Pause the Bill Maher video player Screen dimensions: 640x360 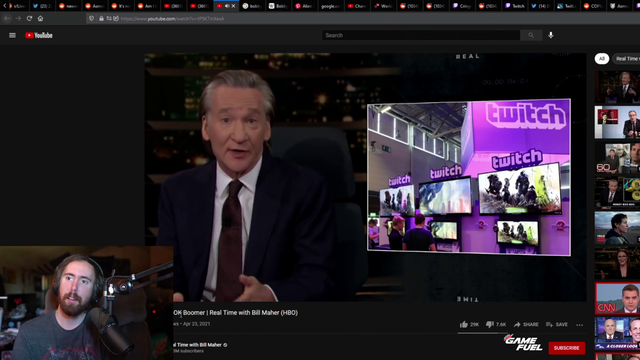[365, 177]
